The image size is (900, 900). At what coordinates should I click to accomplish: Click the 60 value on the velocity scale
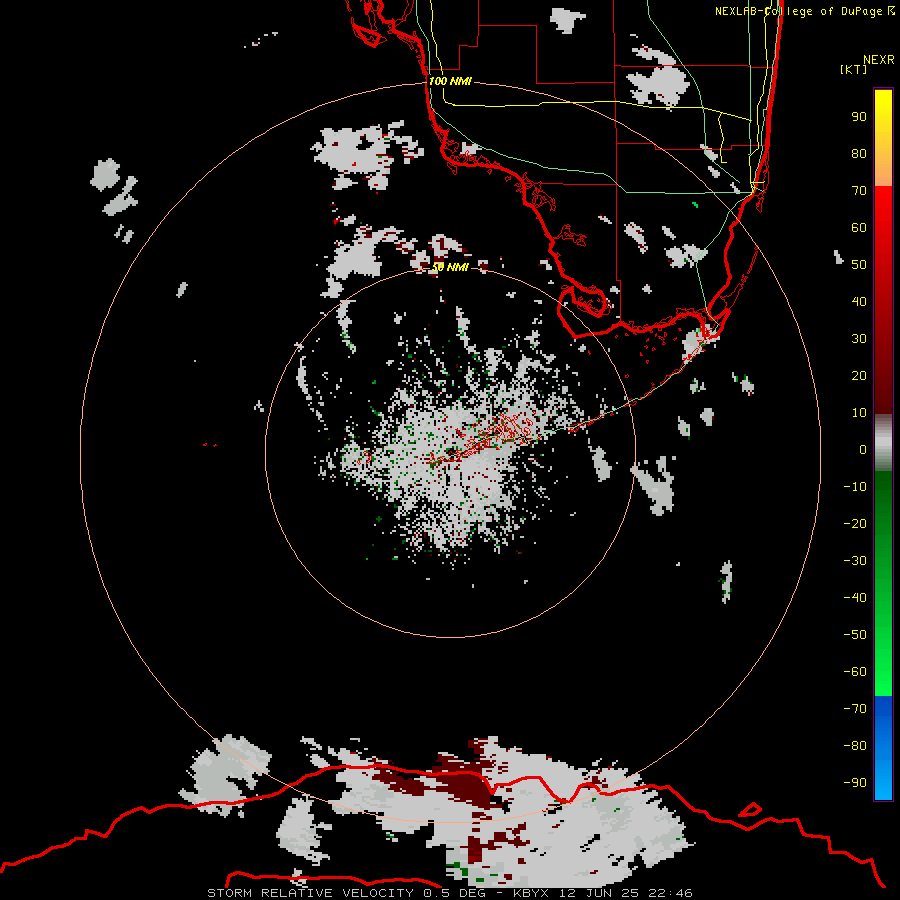(859, 227)
